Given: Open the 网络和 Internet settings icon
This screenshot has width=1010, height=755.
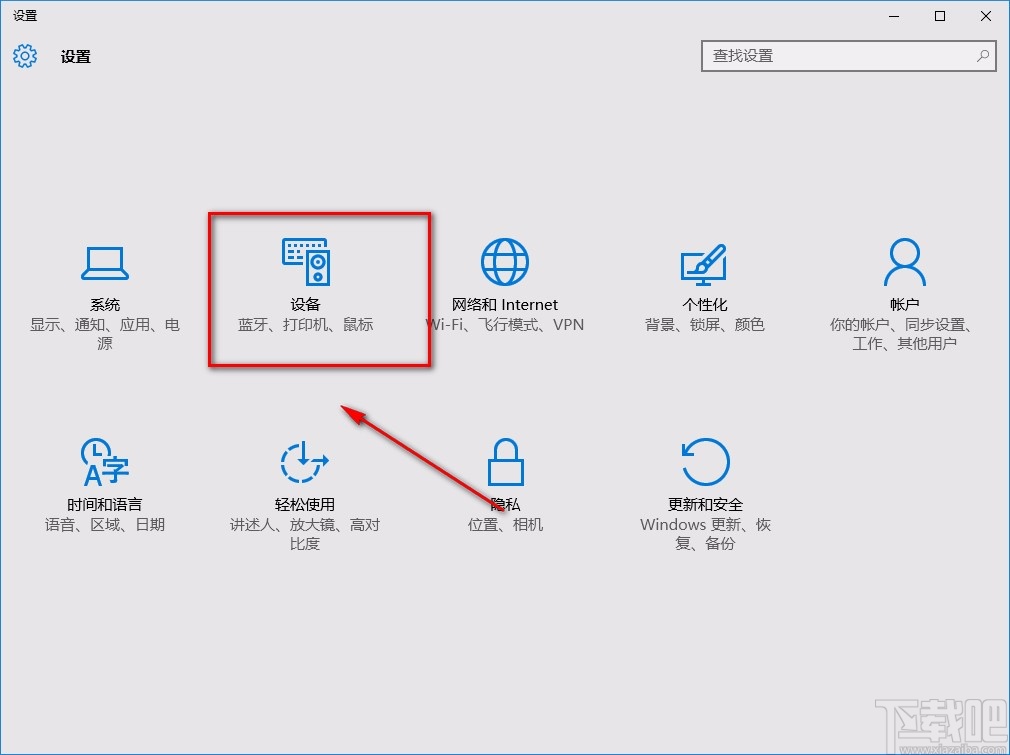Looking at the screenshot, I should coord(504,260).
